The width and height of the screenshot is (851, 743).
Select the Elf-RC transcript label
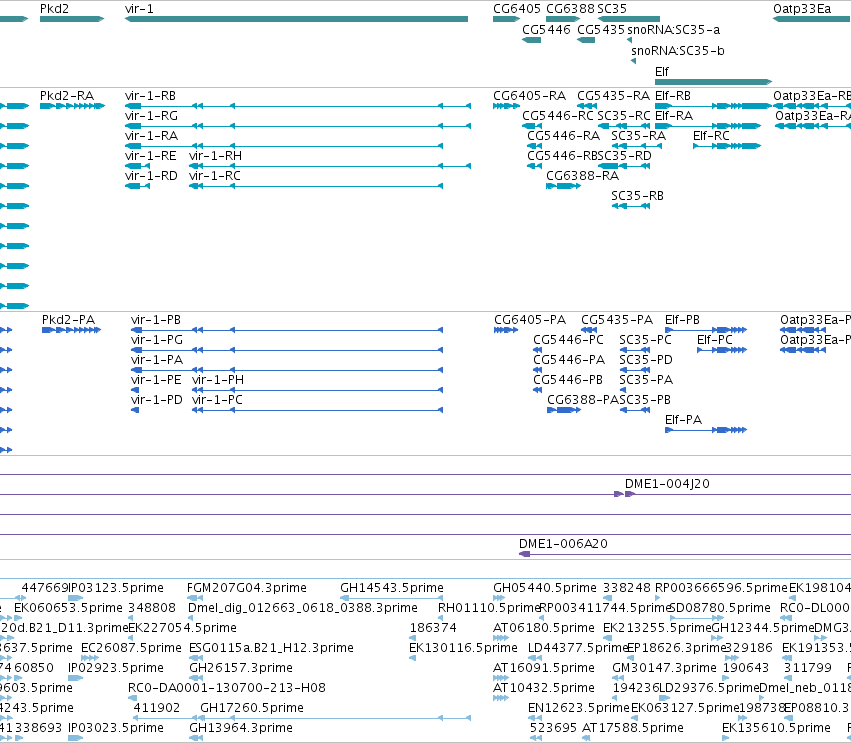point(711,136)
